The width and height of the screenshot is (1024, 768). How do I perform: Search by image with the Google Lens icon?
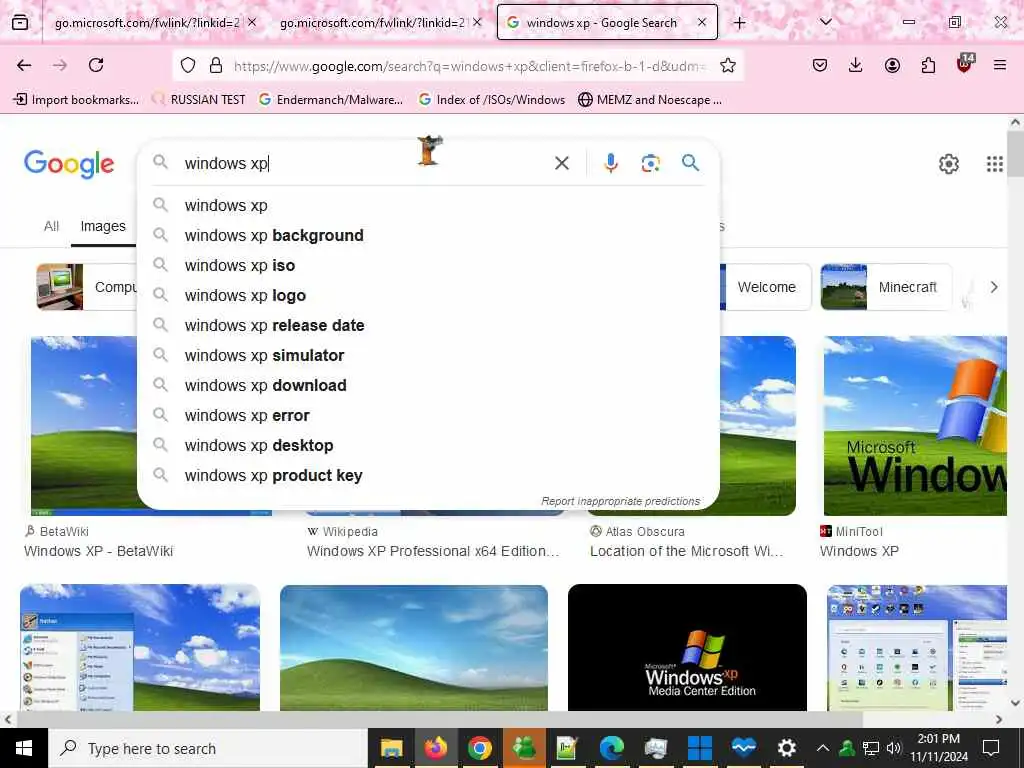click(650, 163)
